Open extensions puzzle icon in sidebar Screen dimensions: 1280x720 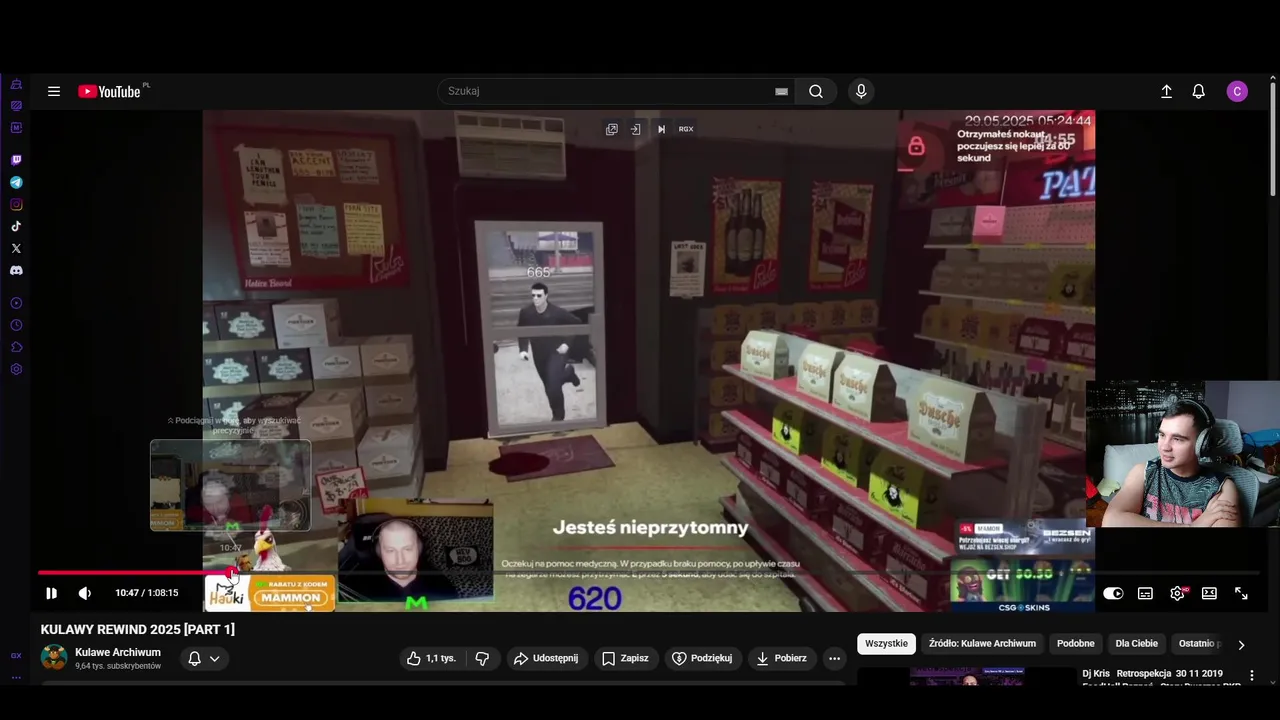[x=16, y=347]
